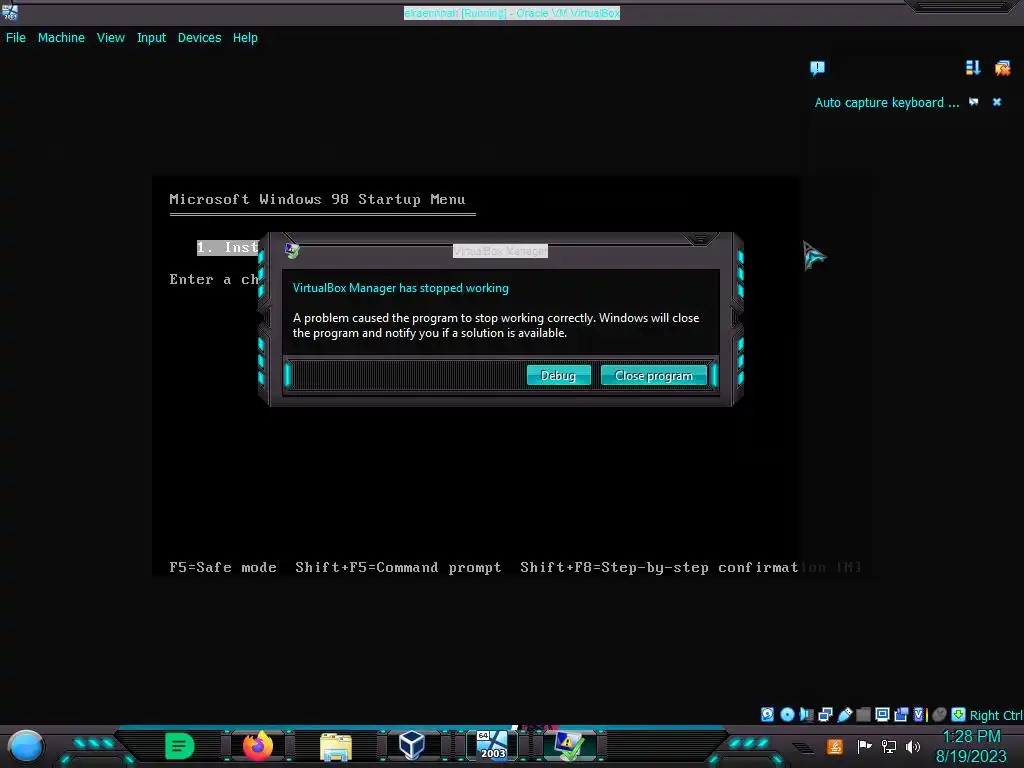Click 'VirtualBox Manager has stopped working' heading
1024x768 pixels.
[x=400, y=288]
